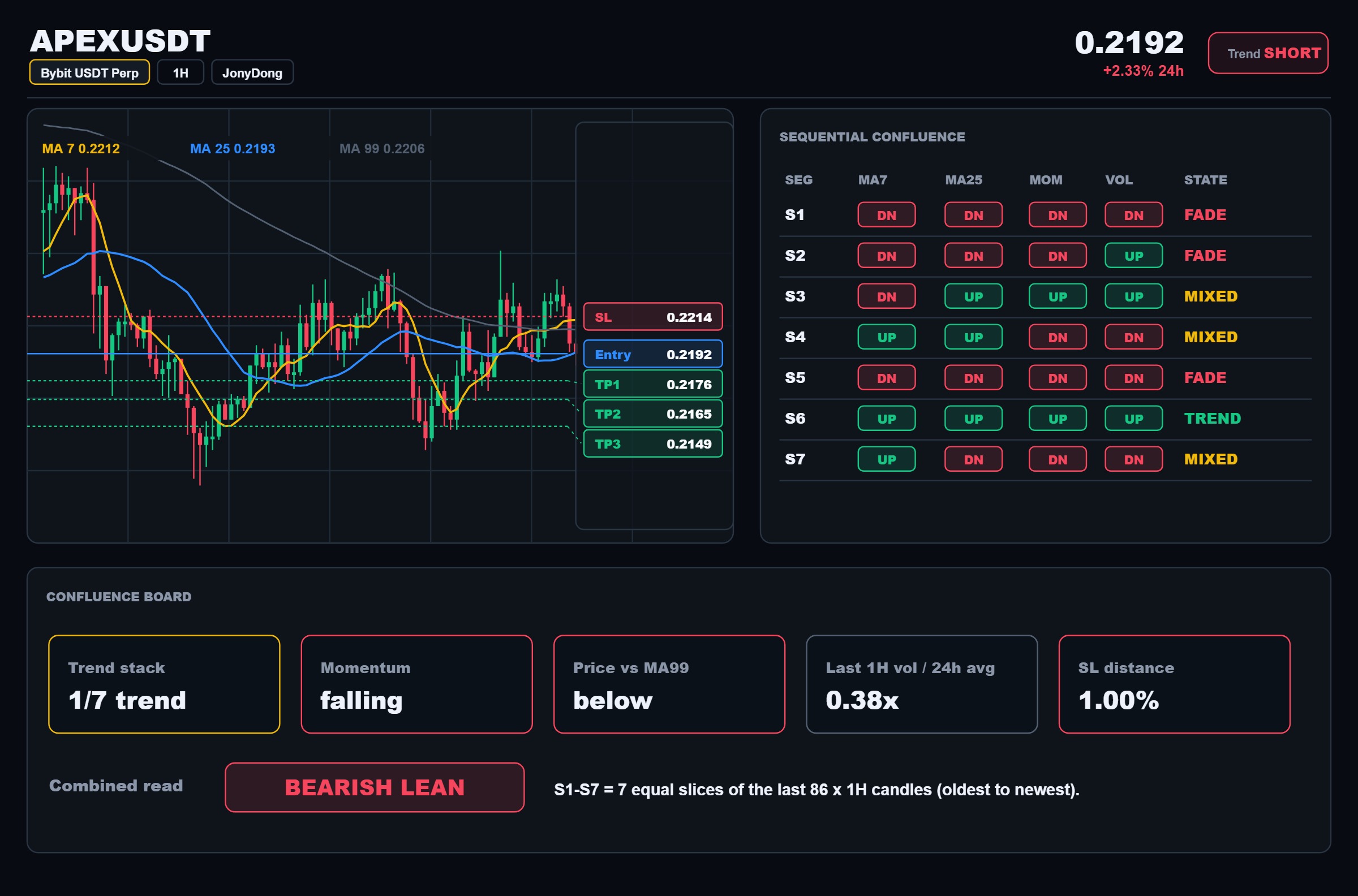The height and width of the screenshot is (896, 1358).
Task: Click the Trend stack 1/7 trend card
Action: tap(164, 684)
